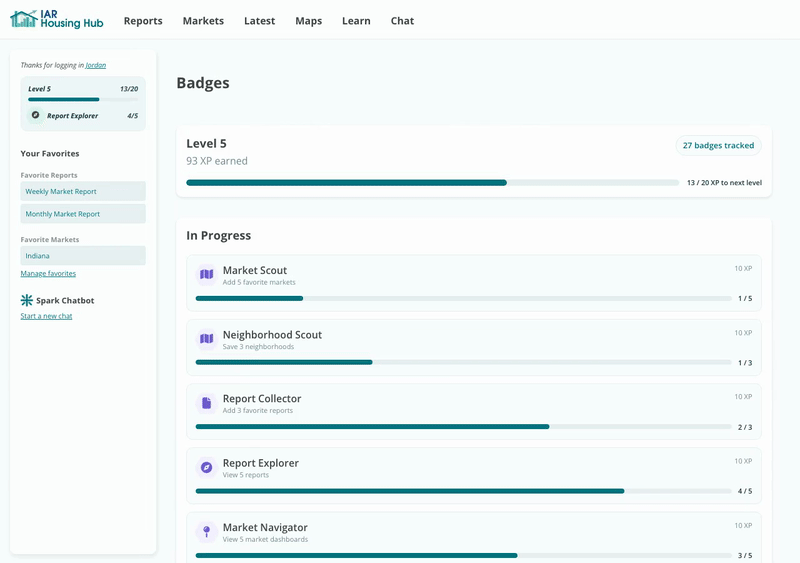800x563 pixels.
Task: Click the sidebar 13/20 level count
Action: [x=129, y=89]
